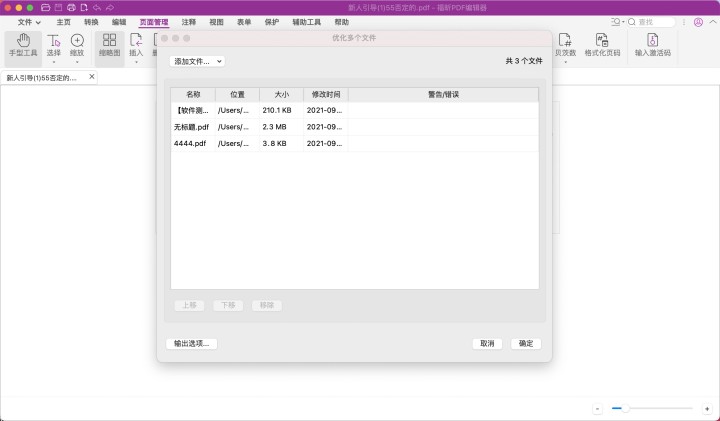Image resolution: width=720 pixels, height=421 pixels.
Task: Open the Add Files (添加文件...) dropdown
Action: (x=197, y=61)
